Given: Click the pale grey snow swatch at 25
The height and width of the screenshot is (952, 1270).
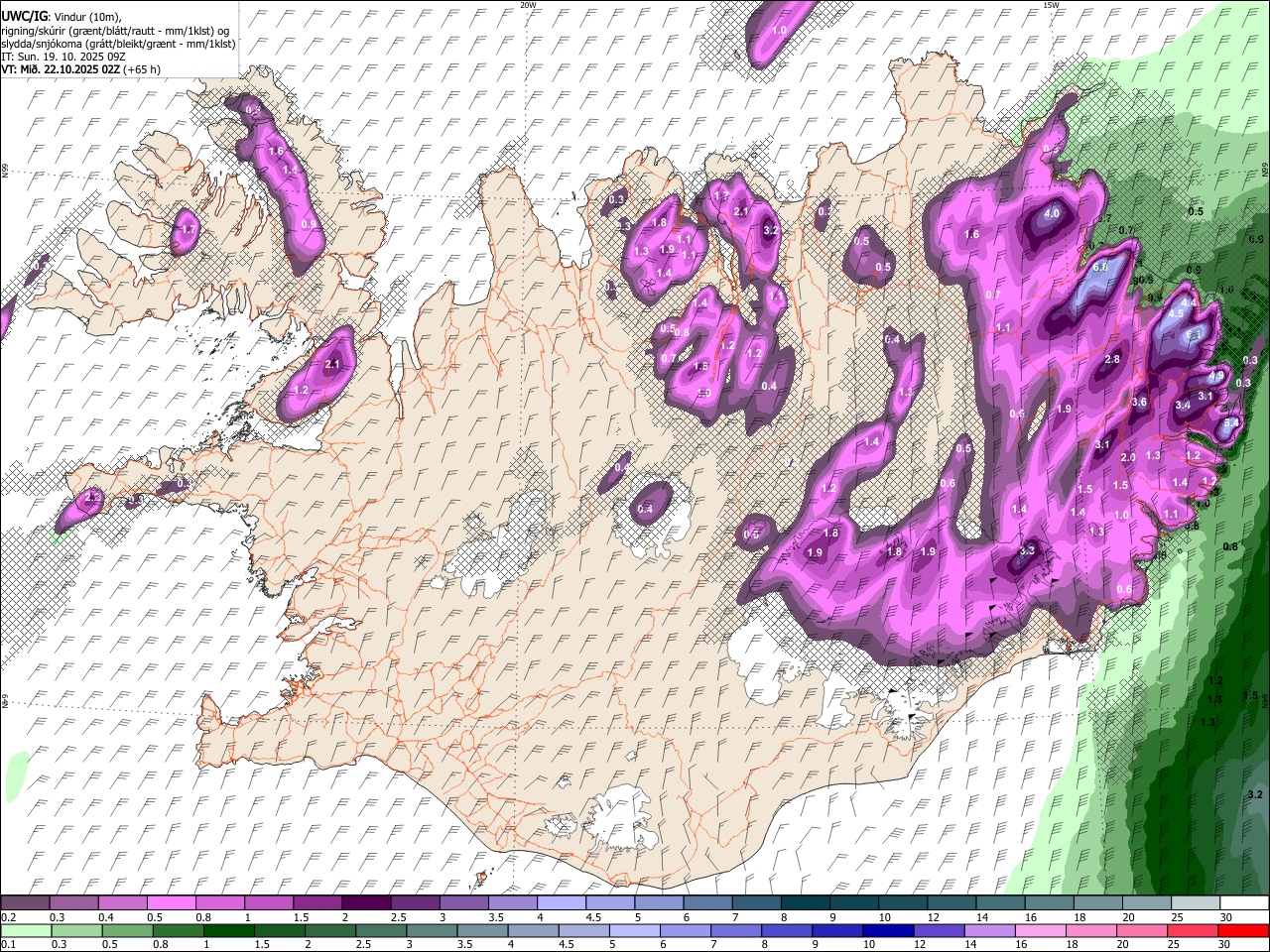Looking at the screenshot, I should tap(1195, 901).
